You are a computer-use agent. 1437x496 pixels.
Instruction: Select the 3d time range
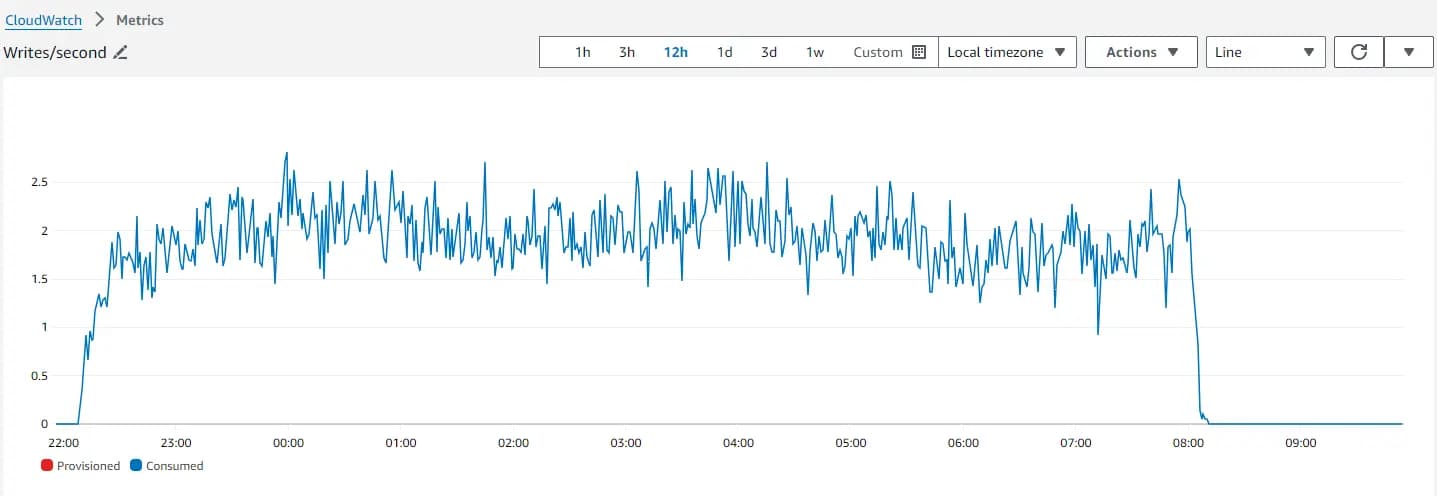[769, 52]
